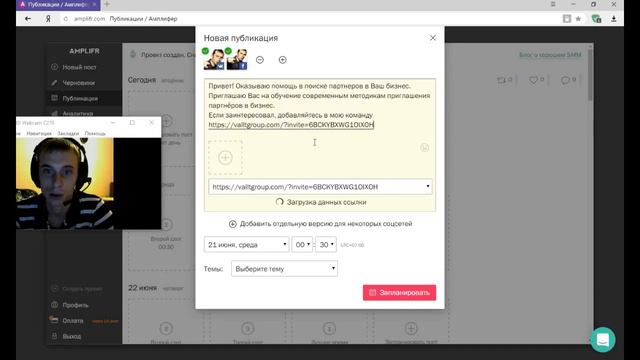
Task: Click the likes heart counter icon
Action: [x=533, y=80]
